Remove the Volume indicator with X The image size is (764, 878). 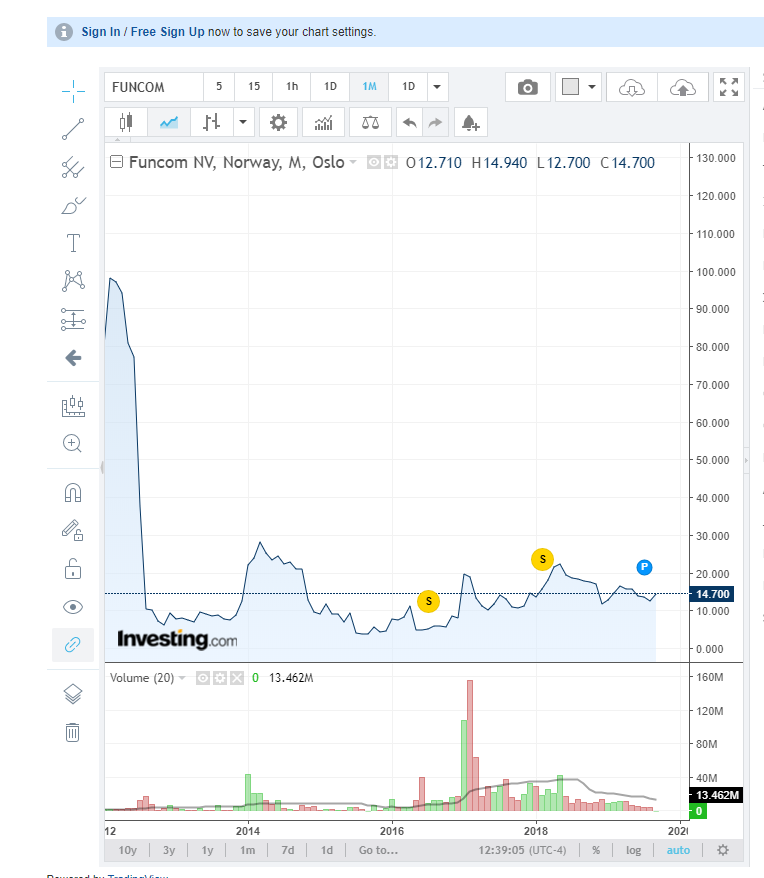pos(237,678)
